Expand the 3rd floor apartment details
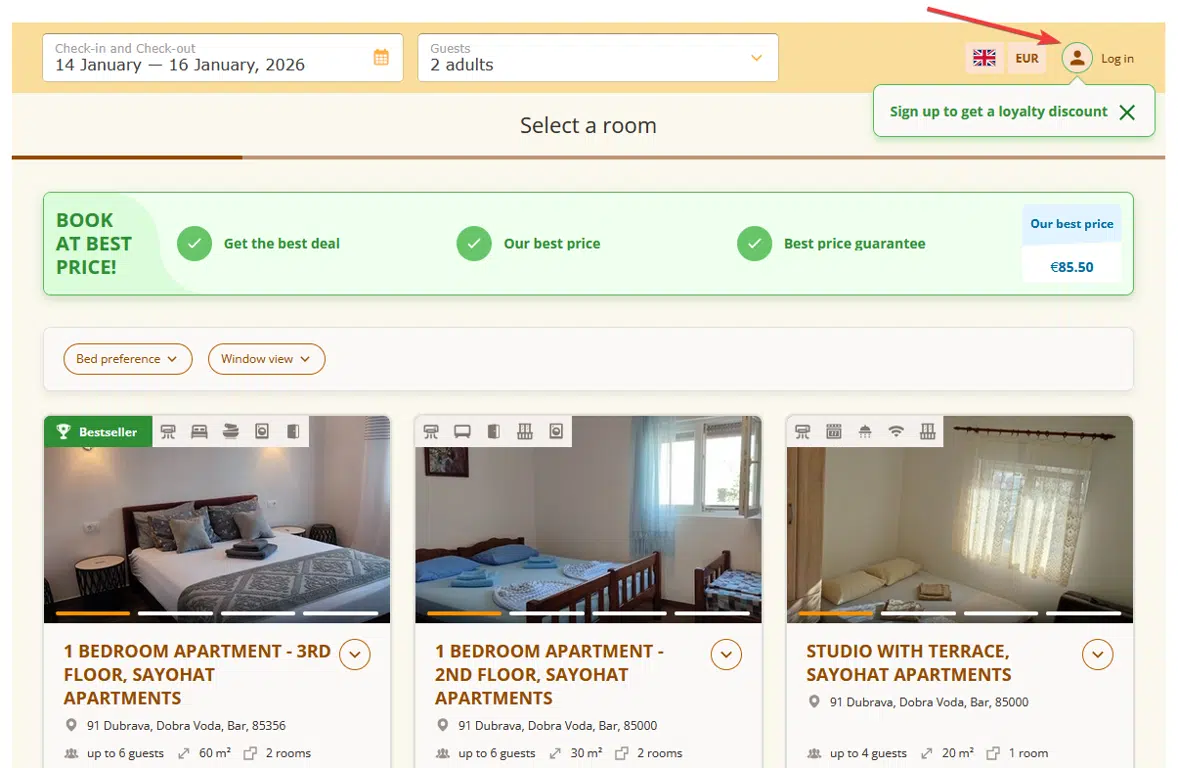The image size is (1178, 768). point(355,655)
